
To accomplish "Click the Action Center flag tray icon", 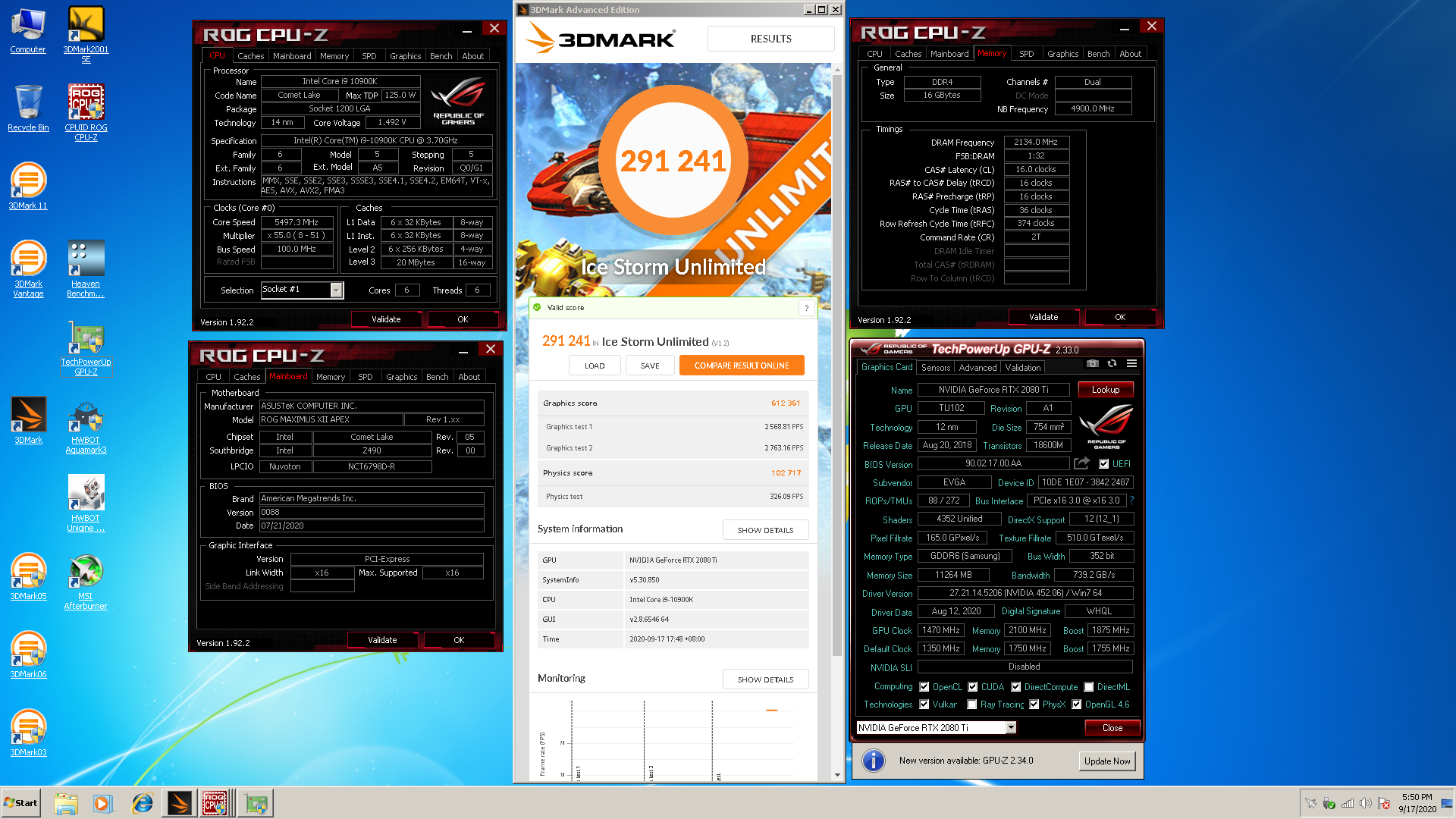I will (1384, 803).
